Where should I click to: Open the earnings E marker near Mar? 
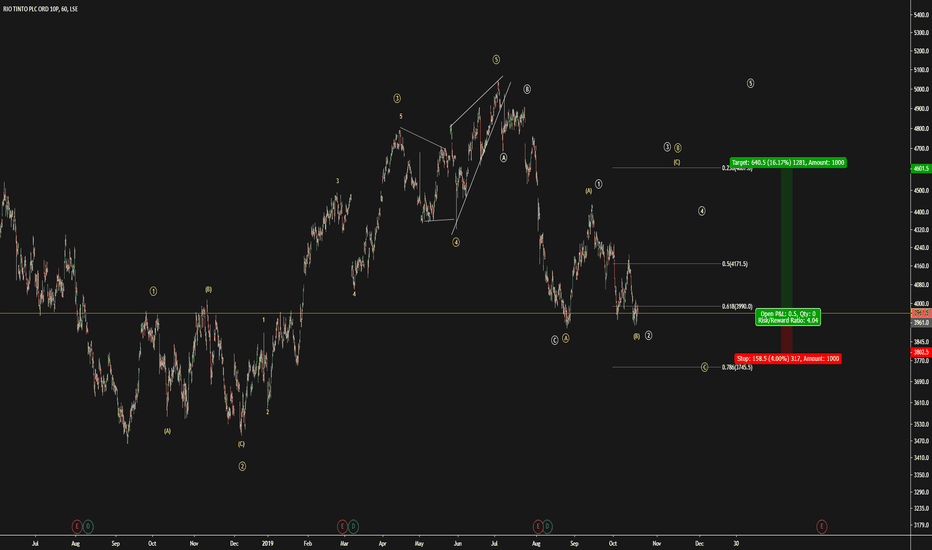(x=342, y=526)
